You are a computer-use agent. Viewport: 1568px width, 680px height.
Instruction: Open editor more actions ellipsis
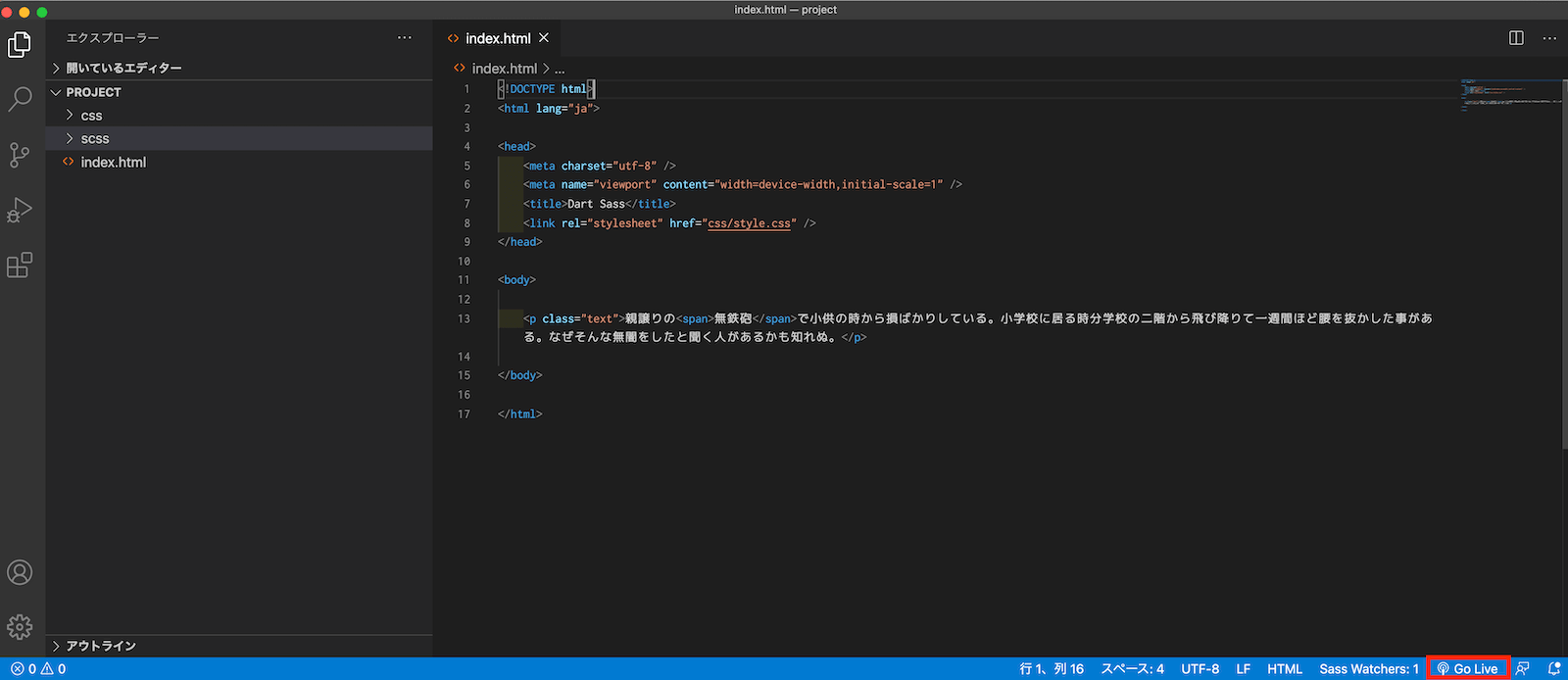click(x=1549, y=38)
